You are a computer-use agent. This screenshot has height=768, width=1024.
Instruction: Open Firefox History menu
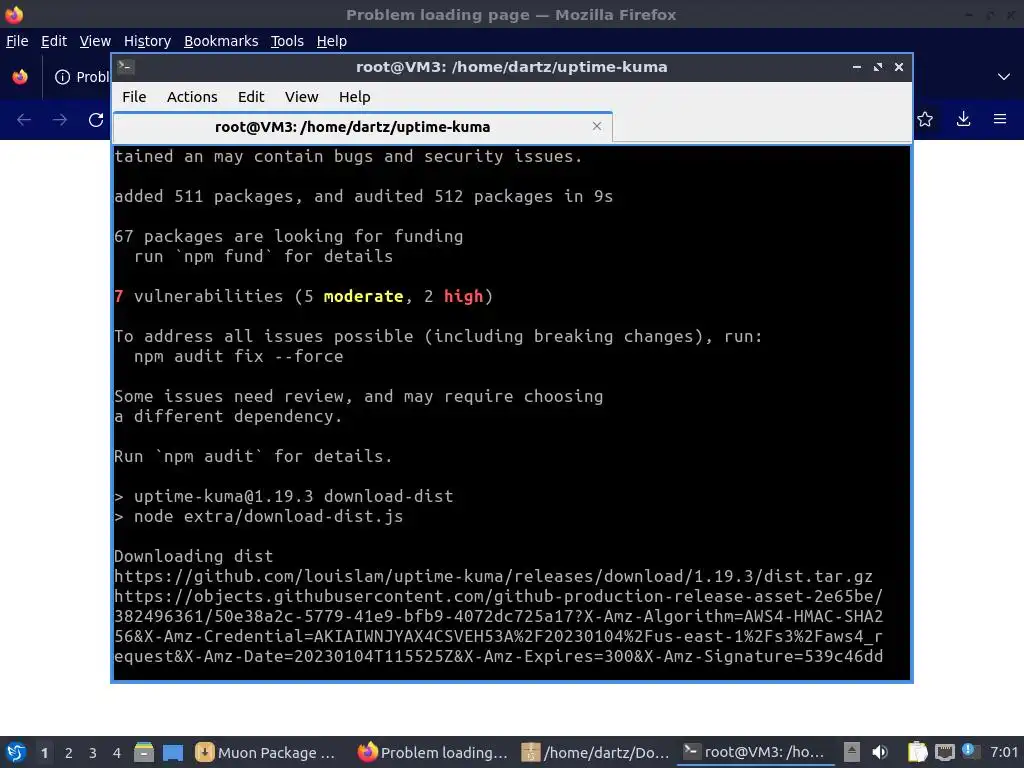pos(147,41)
